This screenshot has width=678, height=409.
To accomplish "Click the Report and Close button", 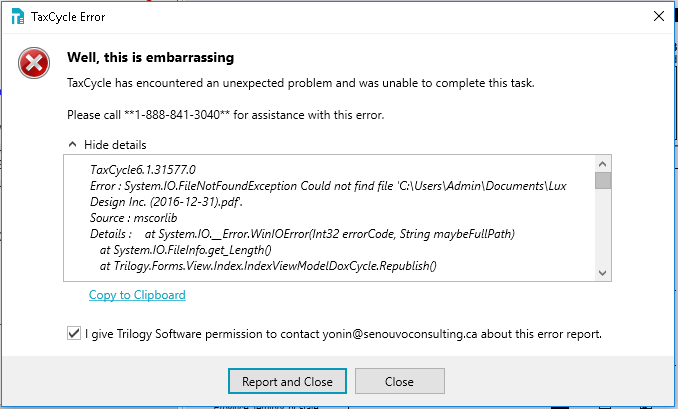I will 287,381.
